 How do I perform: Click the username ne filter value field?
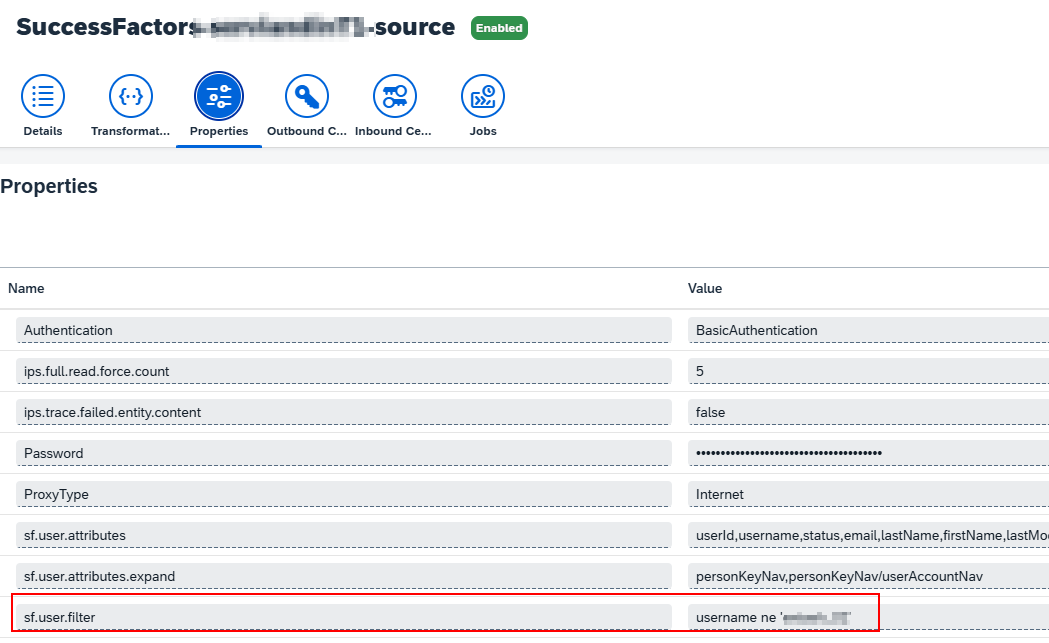coord(868,617)
